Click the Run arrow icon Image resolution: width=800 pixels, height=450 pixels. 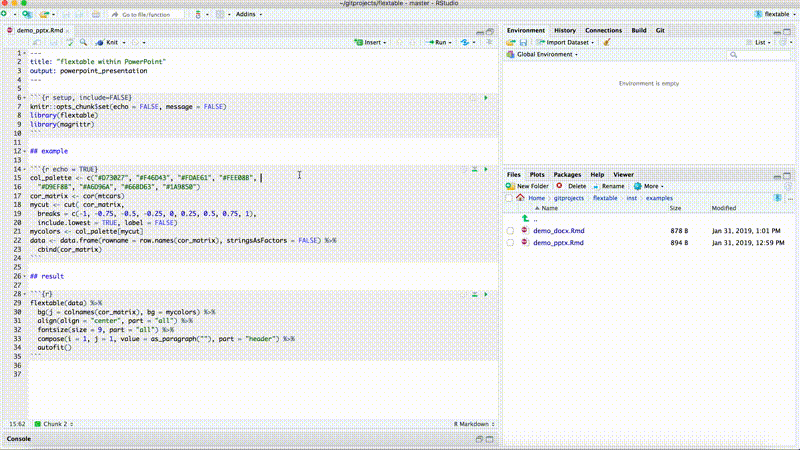[430, 42]
